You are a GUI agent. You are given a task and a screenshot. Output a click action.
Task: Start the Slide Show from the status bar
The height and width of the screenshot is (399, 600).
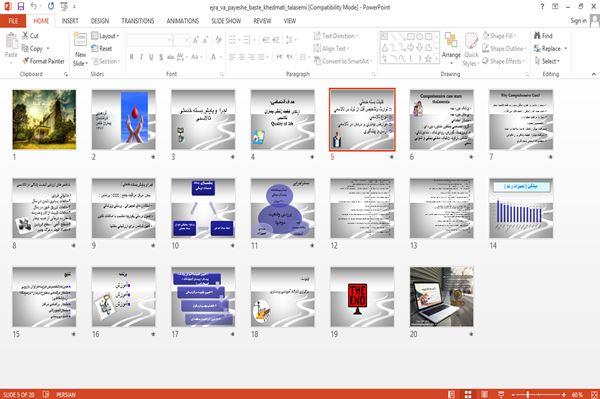tap(501, 394)
